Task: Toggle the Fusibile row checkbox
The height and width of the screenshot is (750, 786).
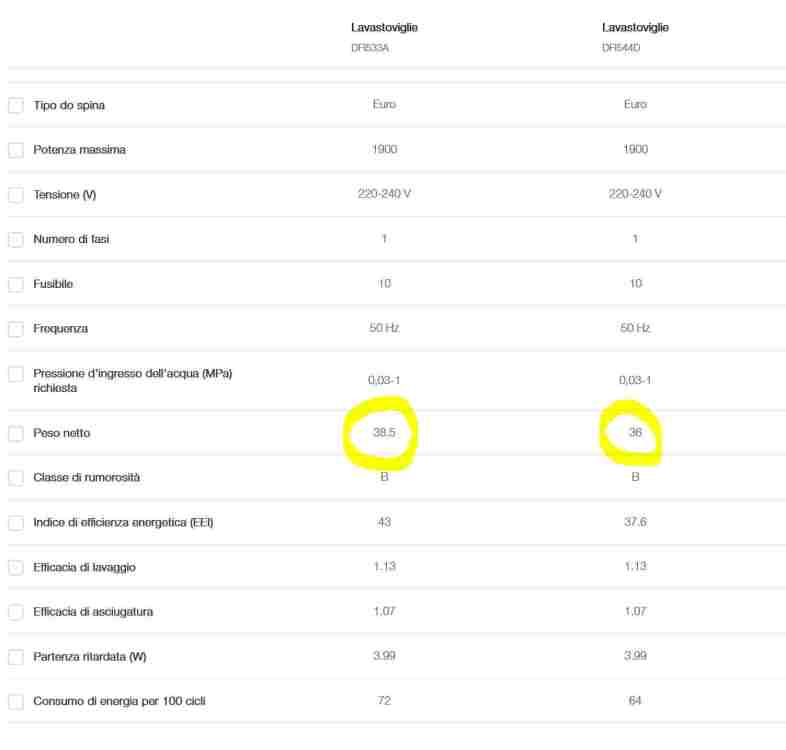Action: tap(16, 285)
